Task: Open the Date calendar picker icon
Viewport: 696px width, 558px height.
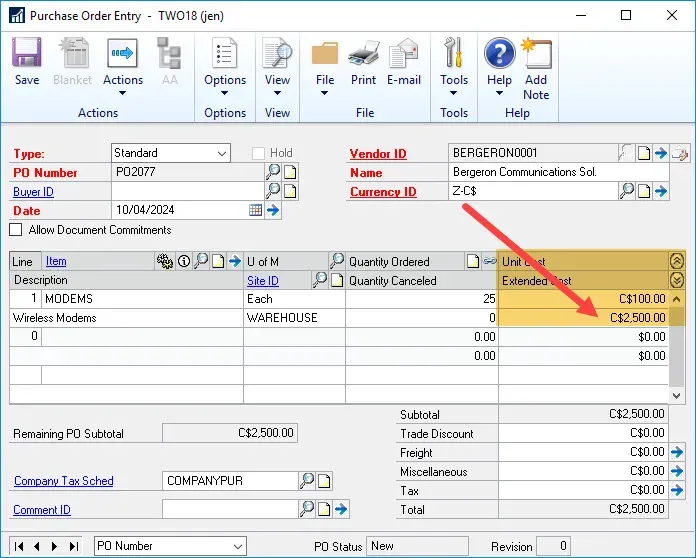Action: 255,210
